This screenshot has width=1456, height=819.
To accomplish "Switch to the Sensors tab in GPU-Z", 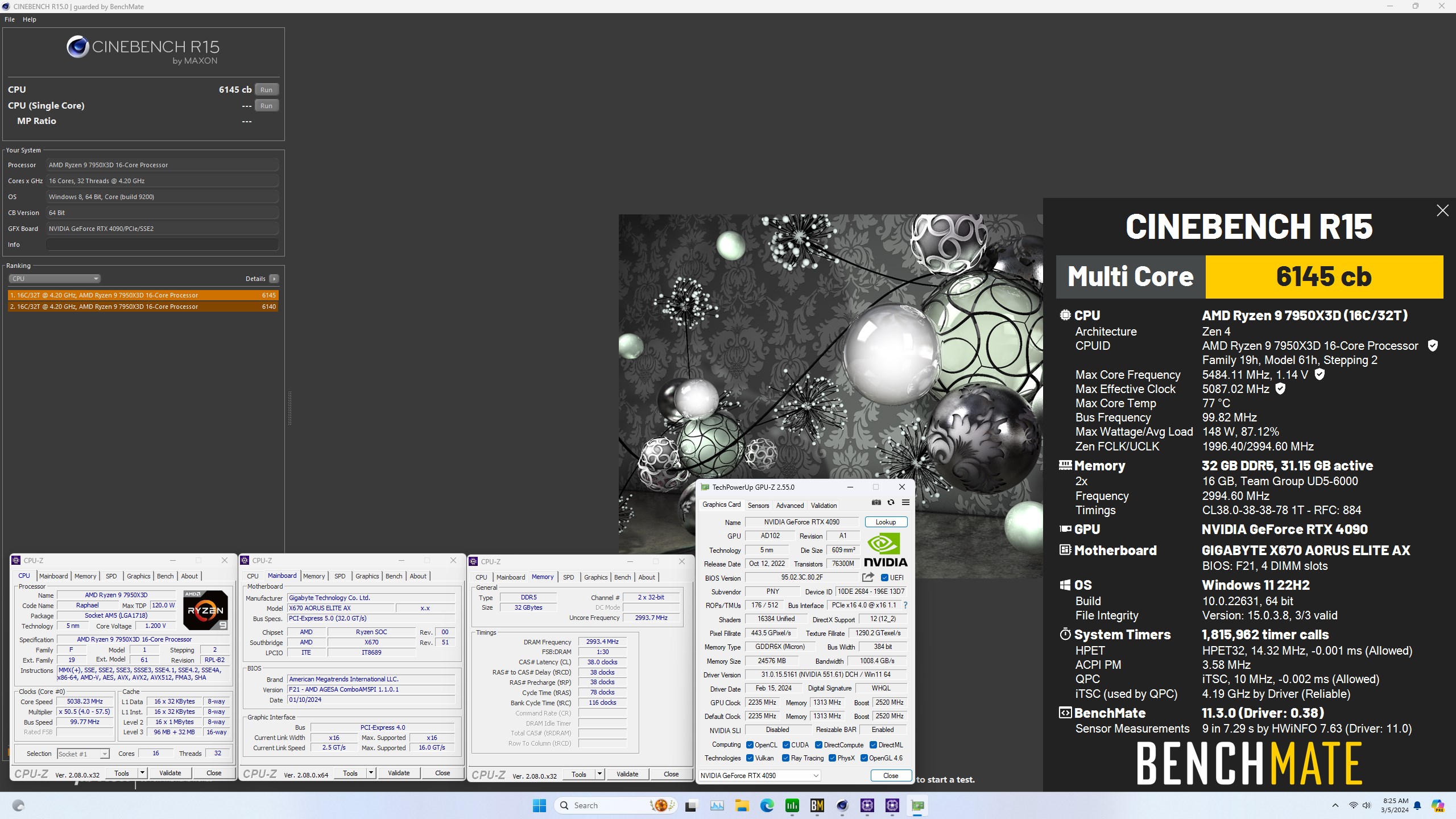I will coord(758,505).
